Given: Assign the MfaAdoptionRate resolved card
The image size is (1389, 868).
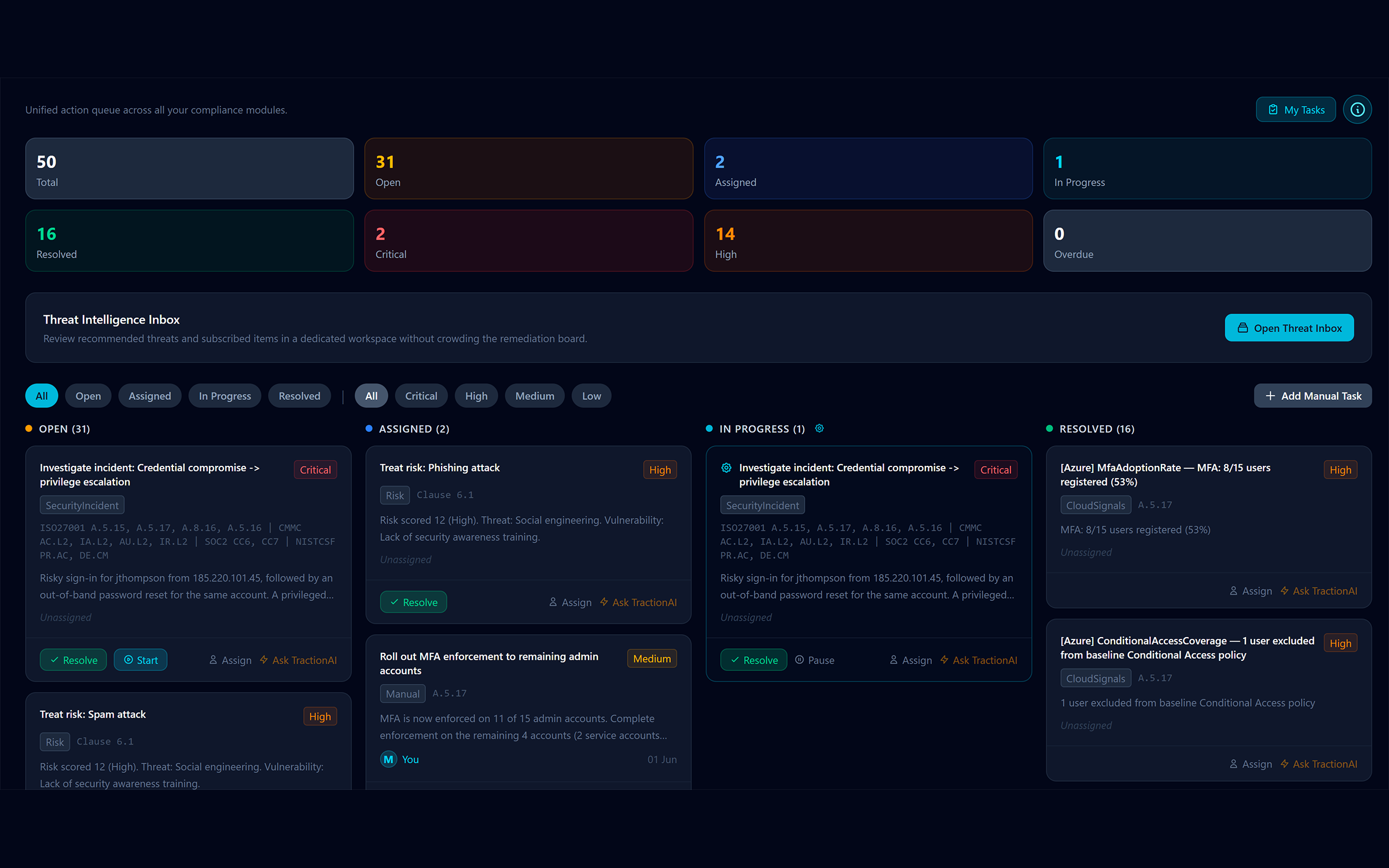Looking at the screenshot, I should pos(1251,590).
